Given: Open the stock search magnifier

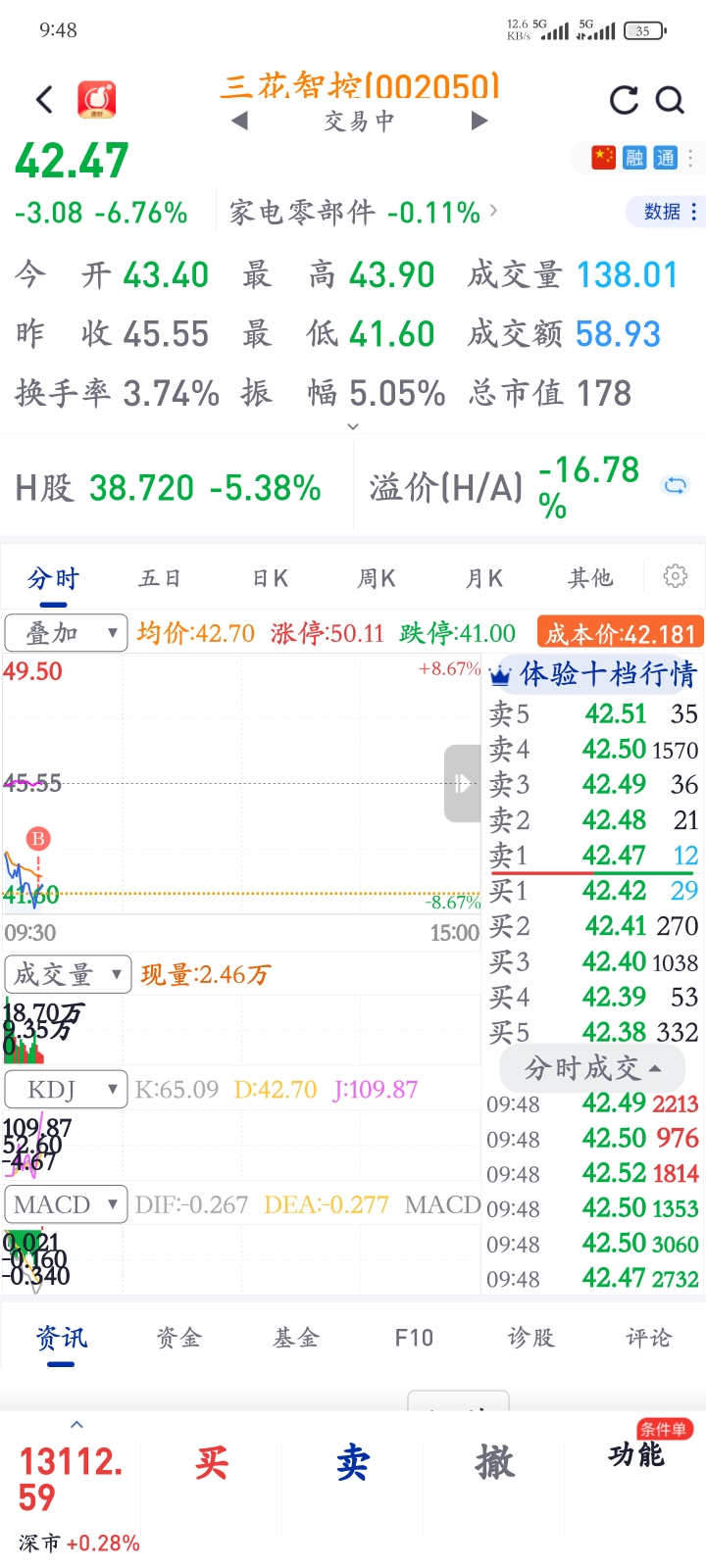Looking at the screenshot, I should 670,100.
